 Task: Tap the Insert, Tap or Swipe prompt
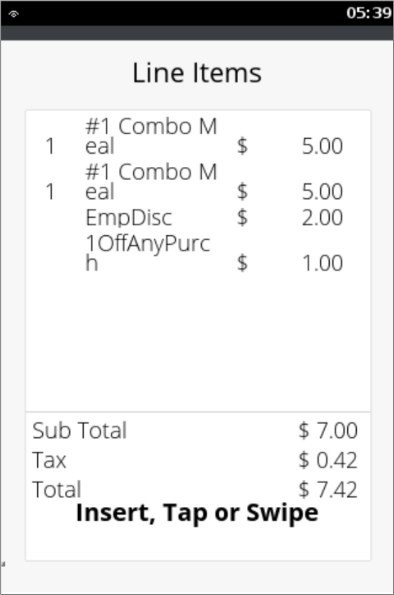(x=197, y=513)
